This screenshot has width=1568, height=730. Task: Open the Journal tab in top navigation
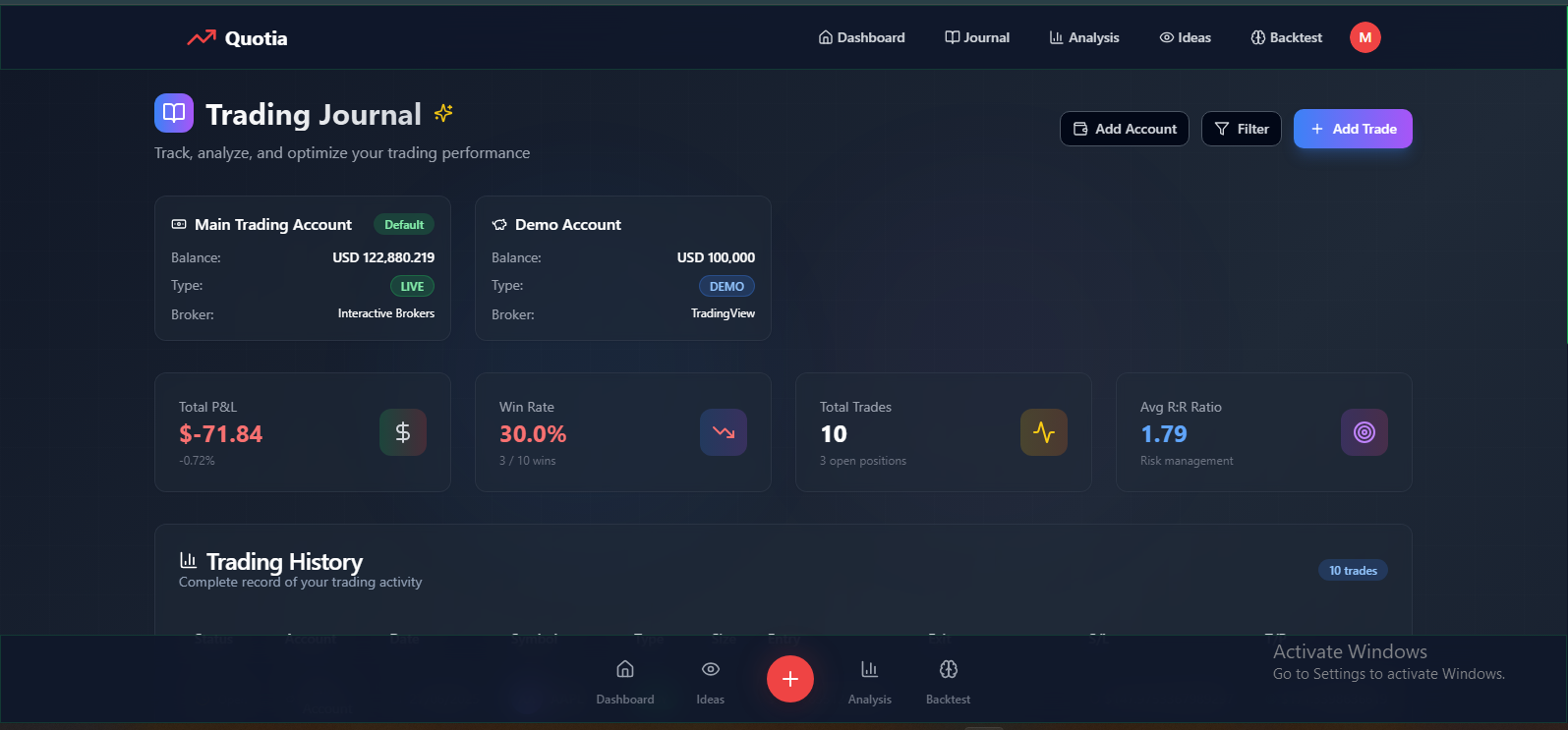(977, 37)
